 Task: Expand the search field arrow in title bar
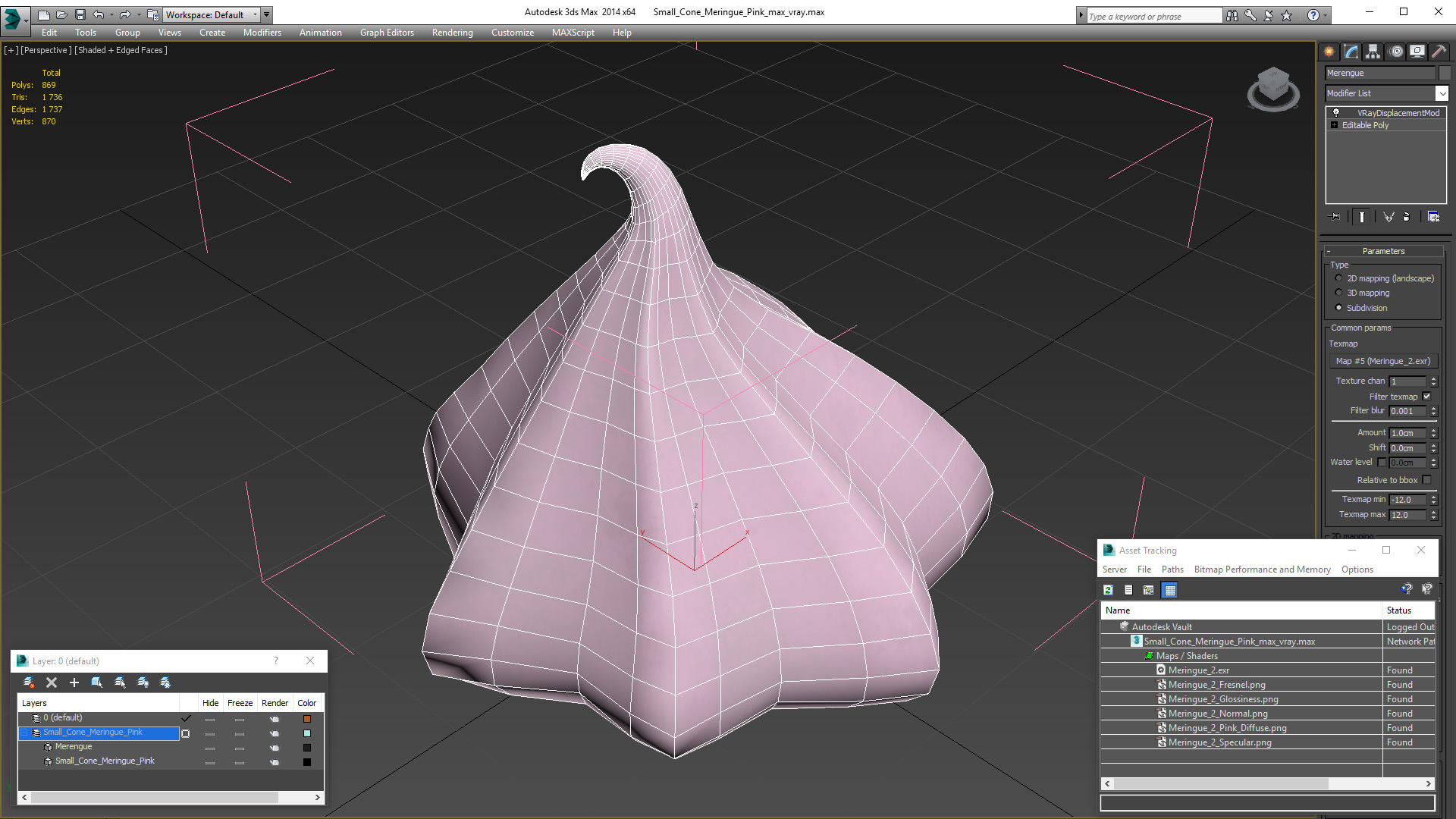1081,15
